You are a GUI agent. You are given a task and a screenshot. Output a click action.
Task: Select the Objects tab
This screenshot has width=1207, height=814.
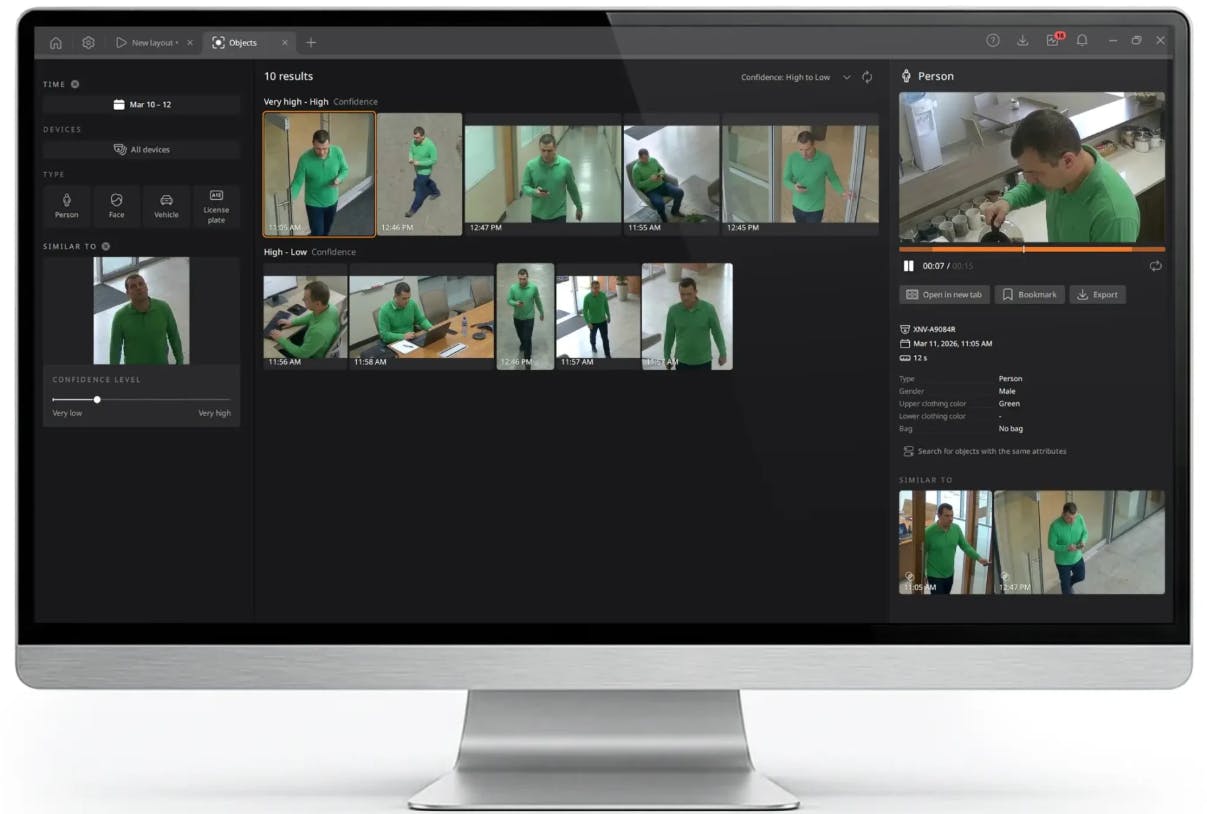click(x=243, y=42)
